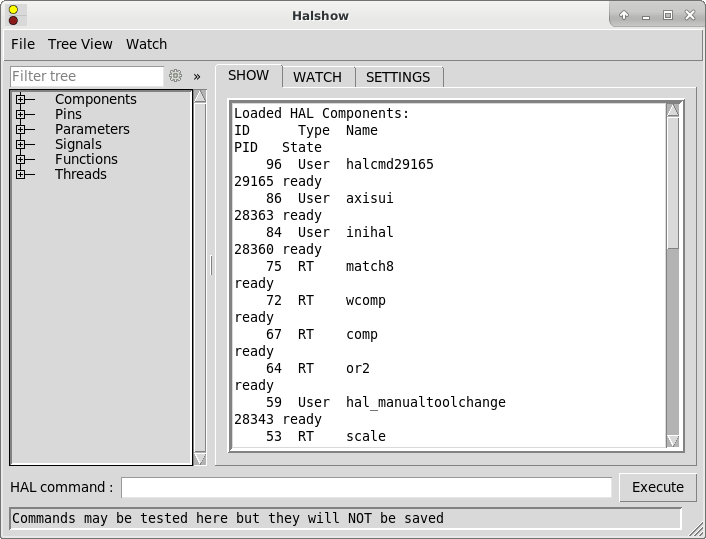706x539 pixels.
Task: Focus the HAL command input field
Action: [366, 487]
